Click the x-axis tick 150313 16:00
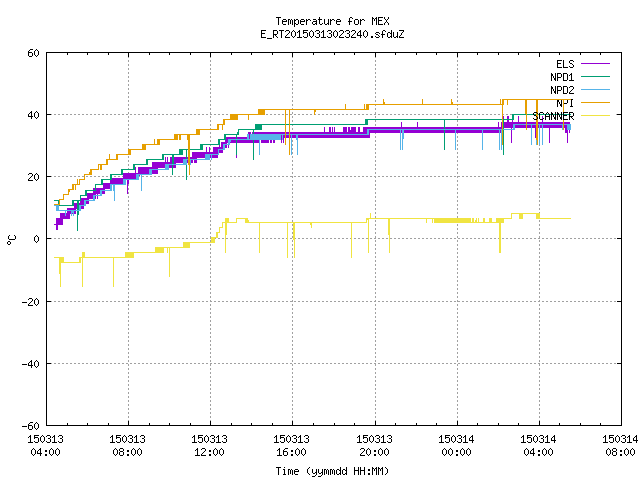The image size is (640, 480). [x=291, y=446]
